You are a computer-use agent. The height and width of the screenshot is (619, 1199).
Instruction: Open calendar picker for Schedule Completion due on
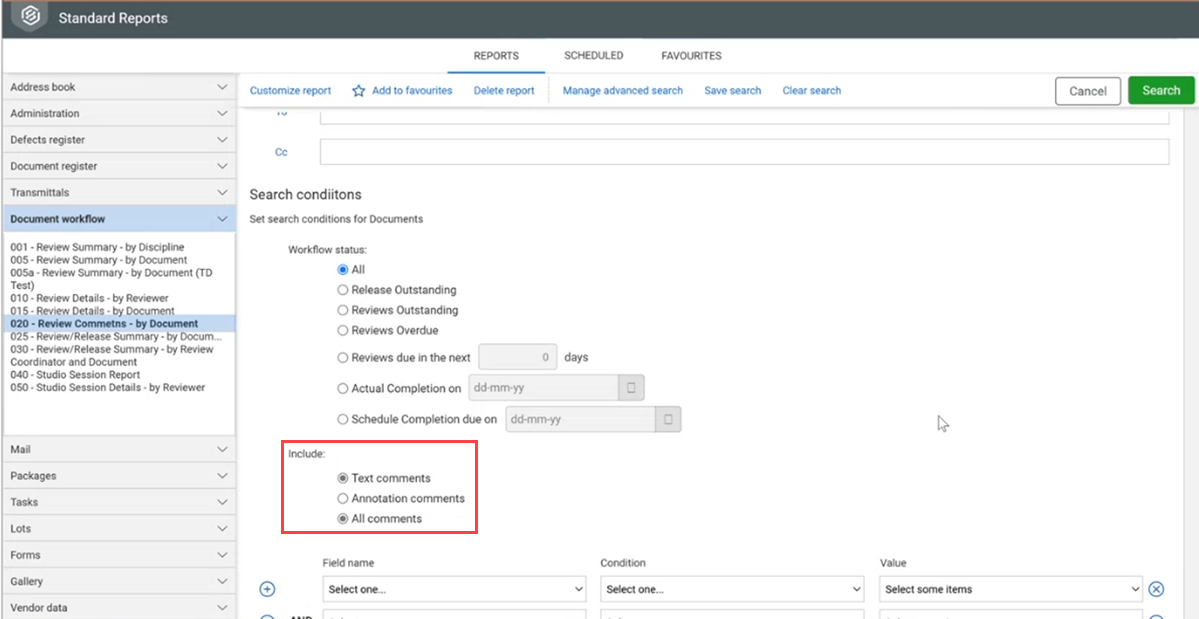[x=668, y=420]
